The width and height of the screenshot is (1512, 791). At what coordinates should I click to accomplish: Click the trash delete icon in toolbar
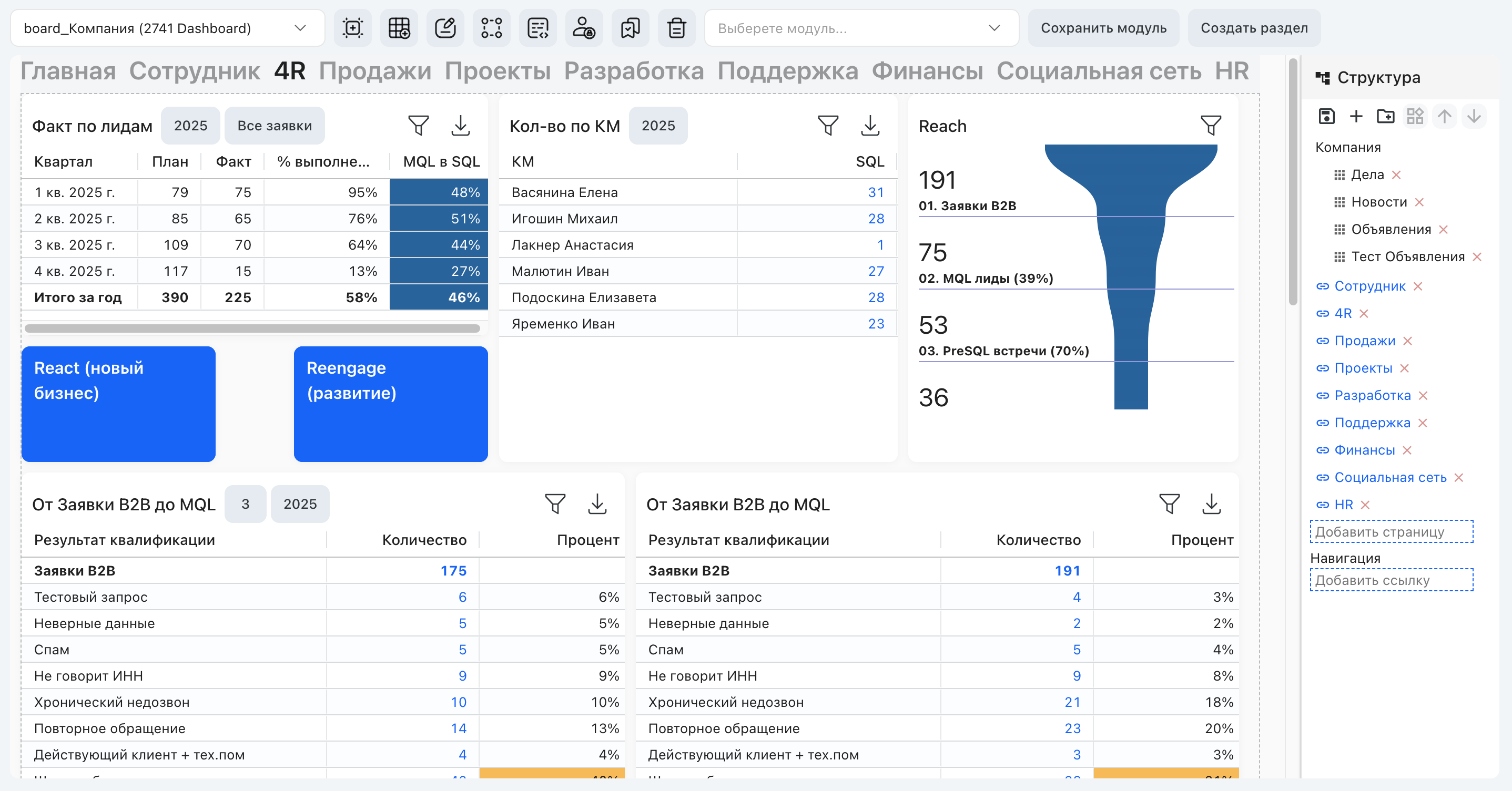tap(677, 27)
